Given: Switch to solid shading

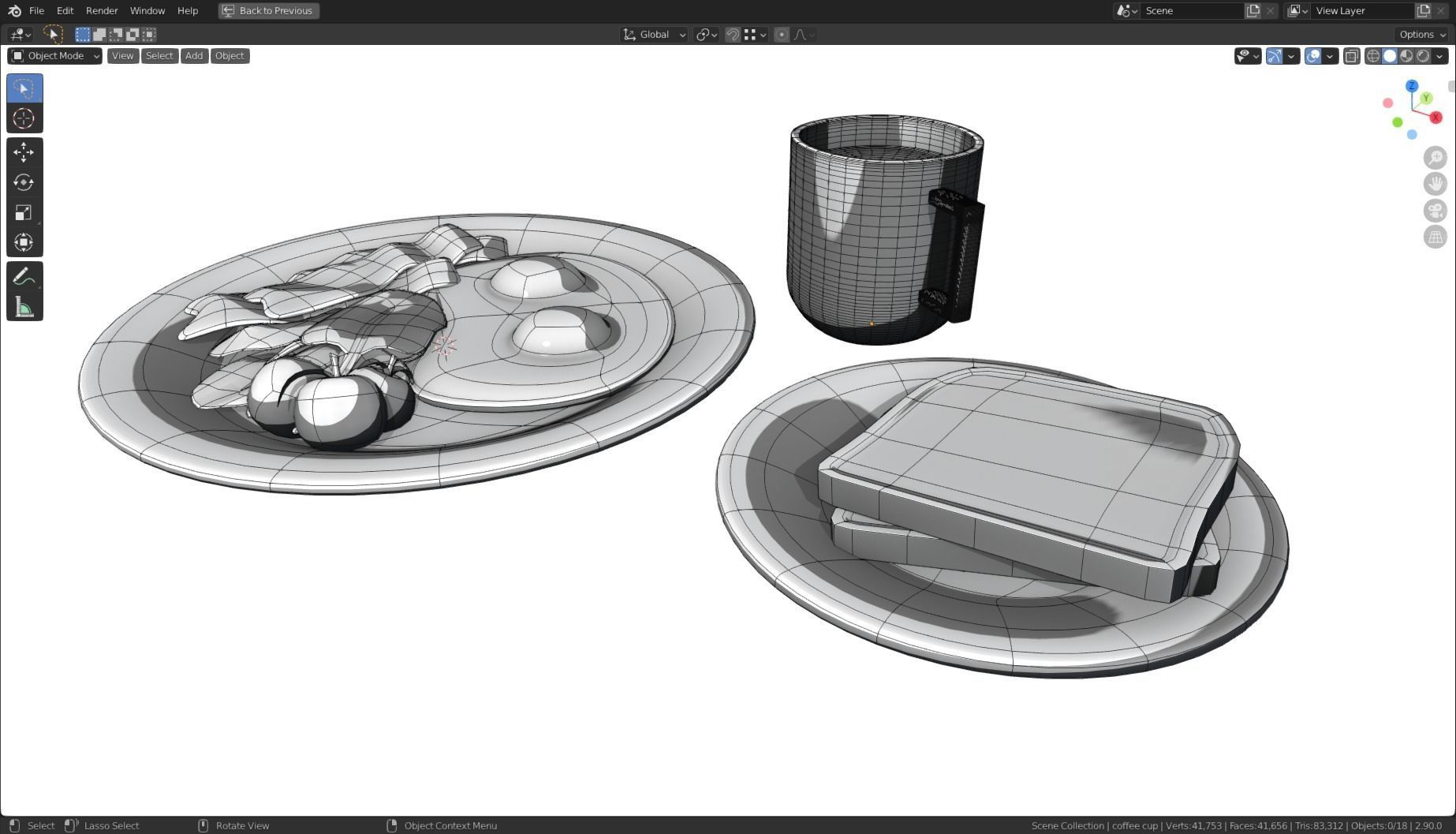Looking at the screenshot, I should coord(1390,56).
